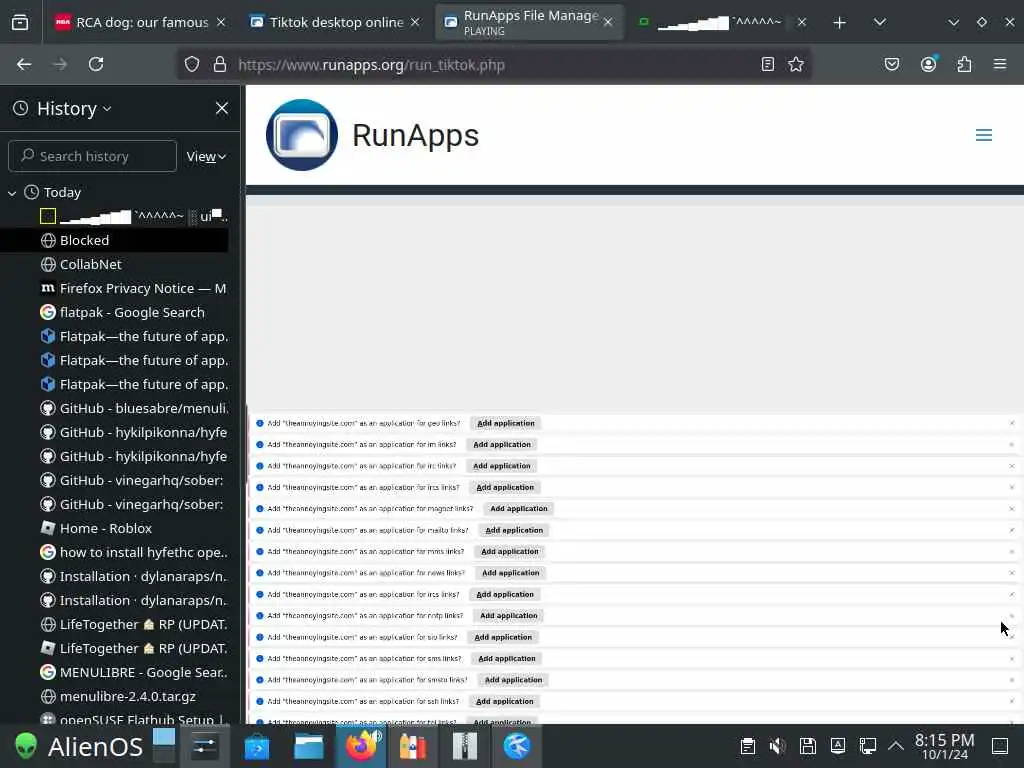Click Add application for mailto links
Image resolution: width=1024 pixels, height=768 pixels.
coord(514,530)
